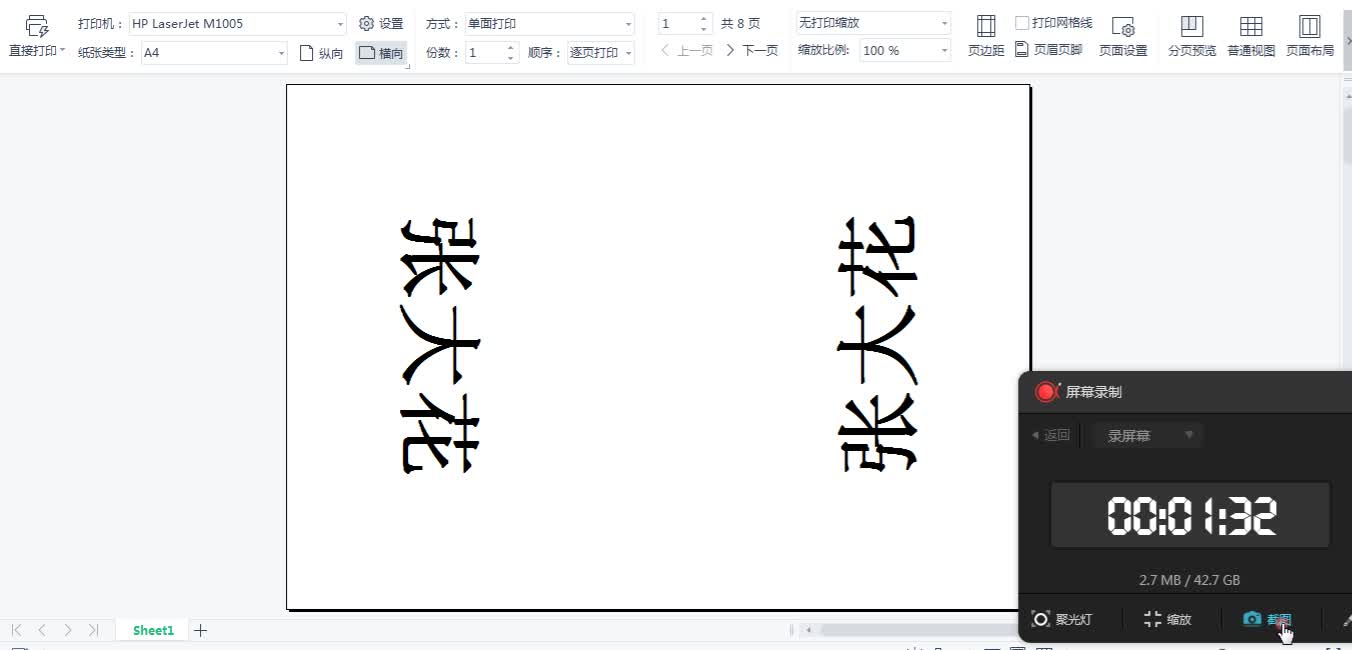
Task: Switch to page break preview (分页预览)
Action: (x=1192, y=36)
